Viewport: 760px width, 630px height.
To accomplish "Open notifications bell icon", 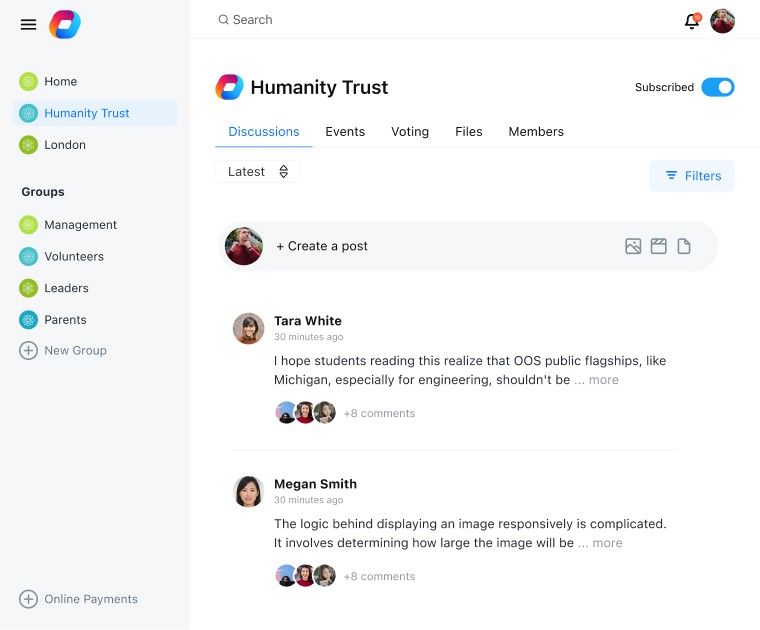I will click(693, 21).
